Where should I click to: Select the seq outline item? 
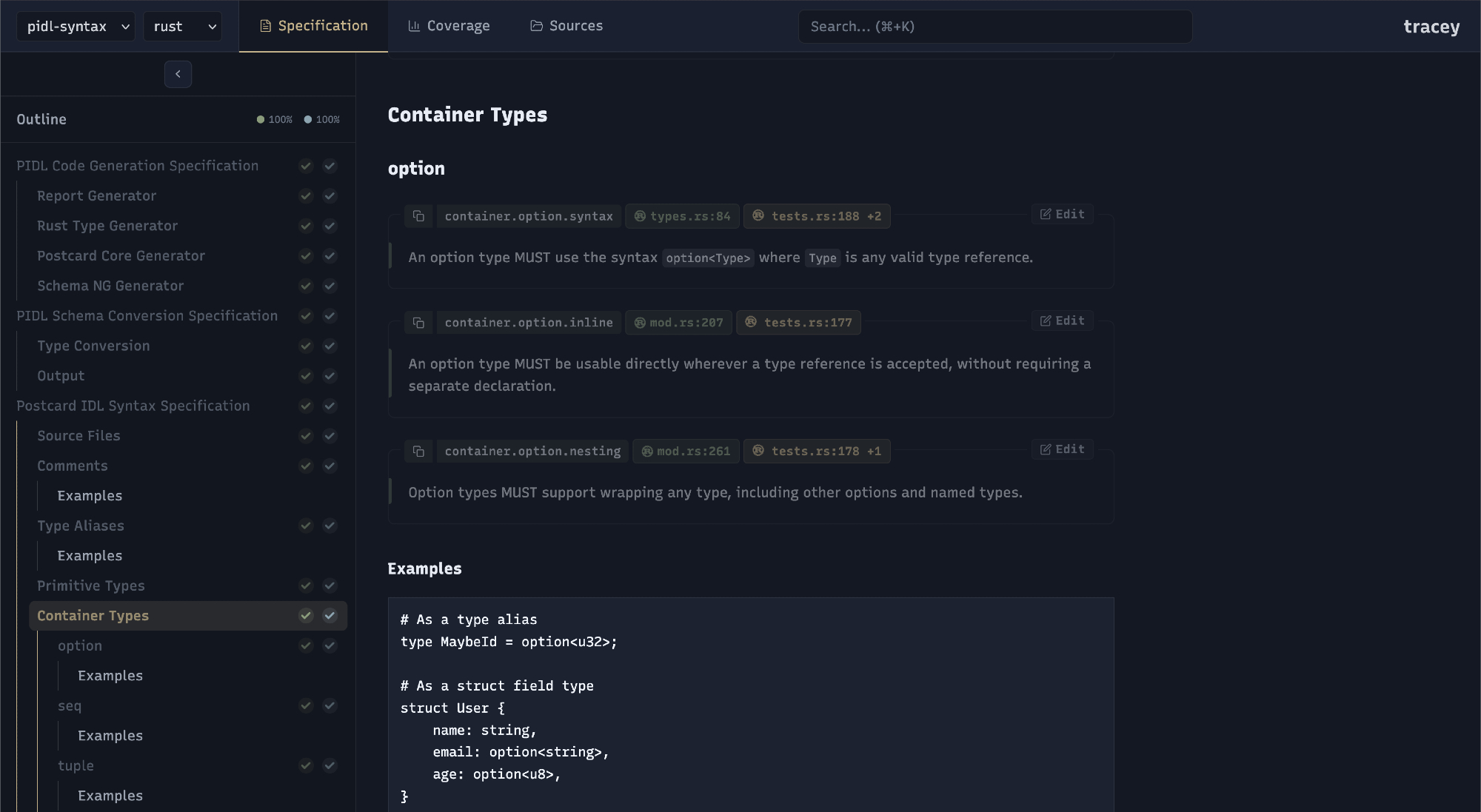70,706
